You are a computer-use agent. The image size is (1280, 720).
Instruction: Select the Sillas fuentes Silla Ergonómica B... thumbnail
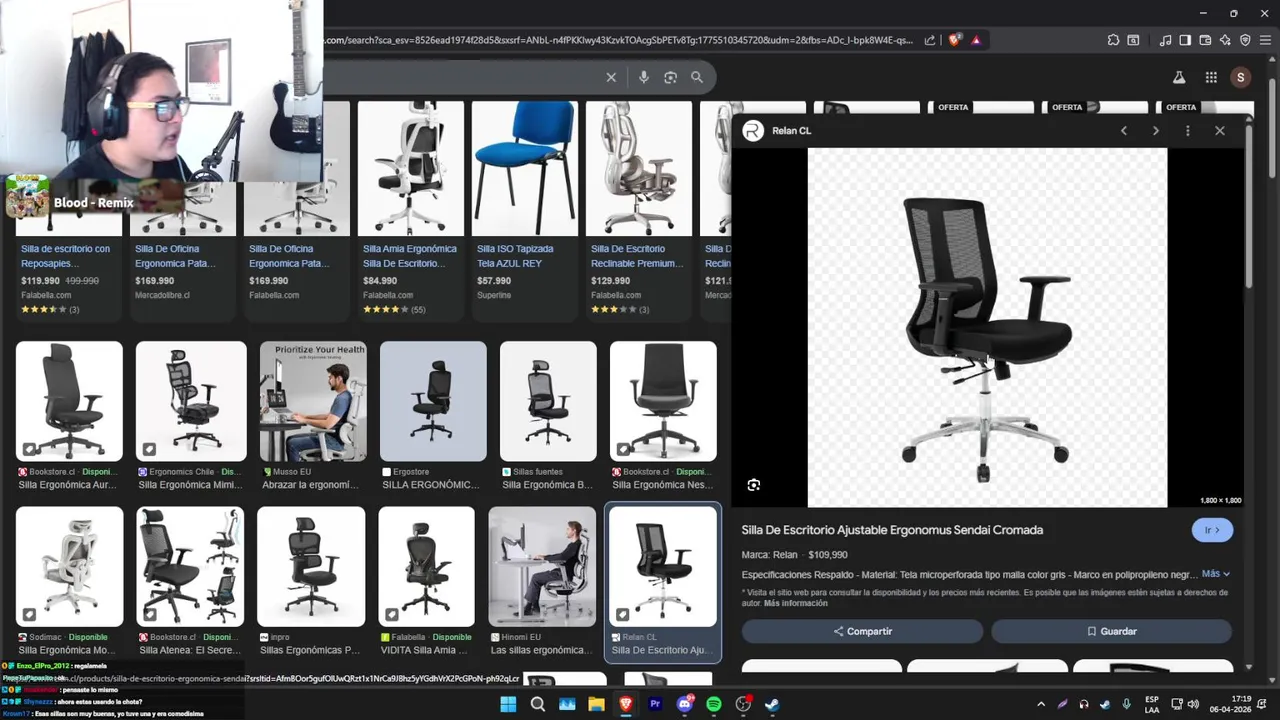[x=548, y=401]
